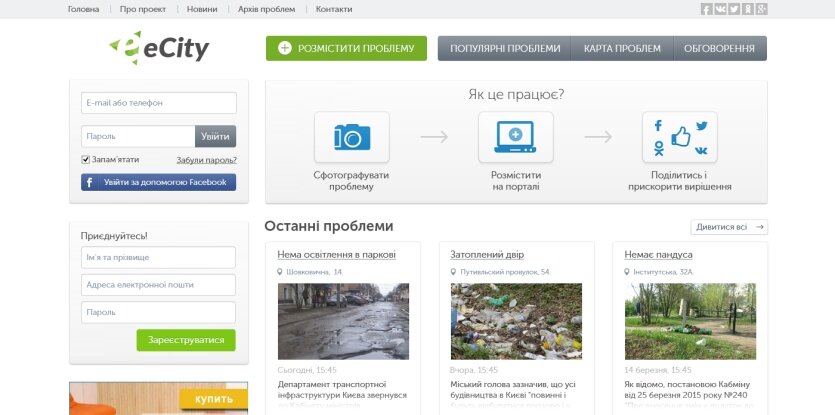Switch to Карта проблем tab

click(x=622, y=48)
